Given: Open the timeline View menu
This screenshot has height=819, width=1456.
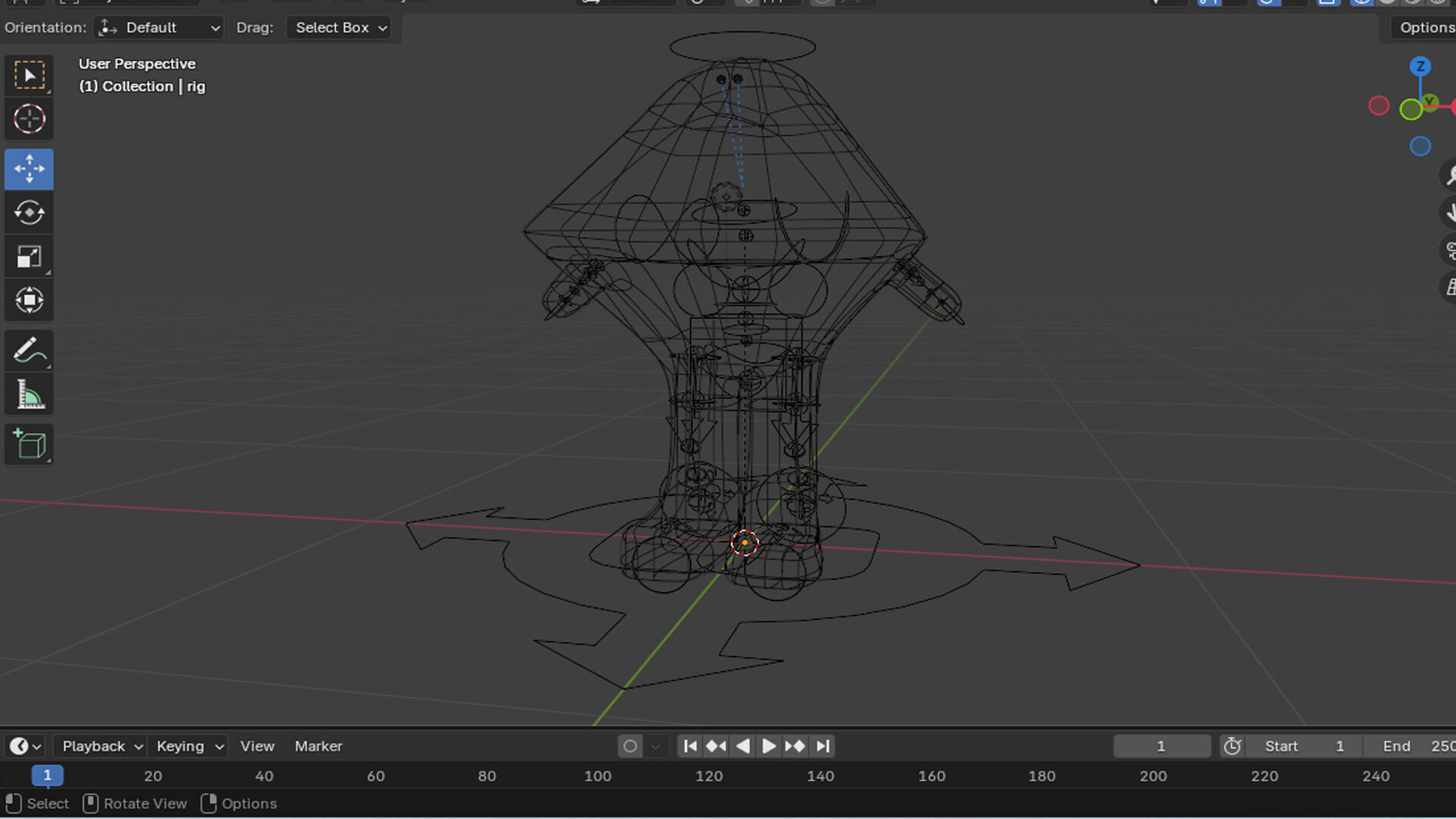Looking at the screenshot, I should coord(257,746).
